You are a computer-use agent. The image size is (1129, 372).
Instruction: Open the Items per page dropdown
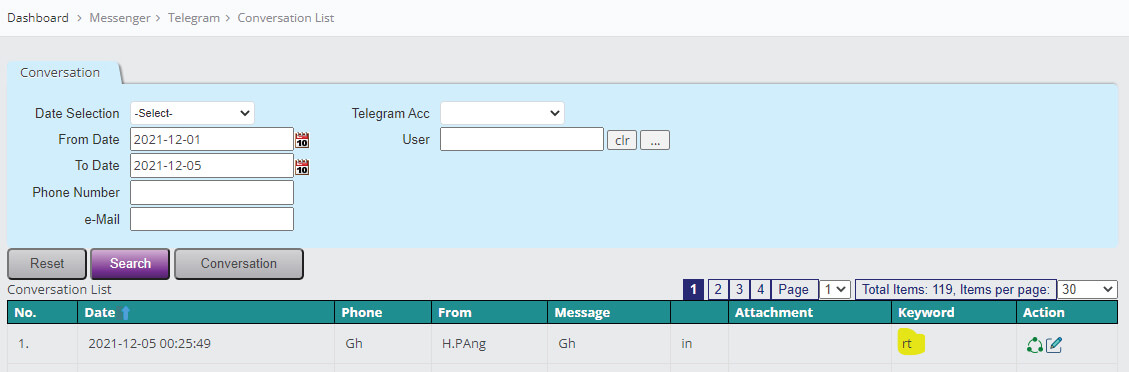point(1087,289)
